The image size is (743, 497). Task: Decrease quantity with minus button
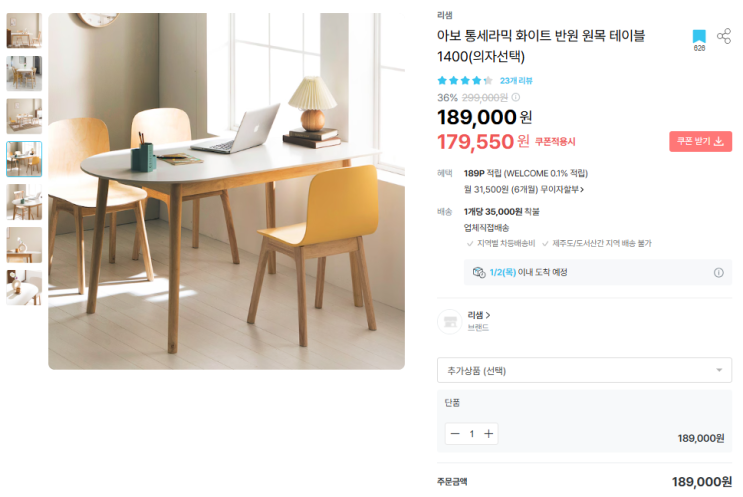[x=455, y=434]
